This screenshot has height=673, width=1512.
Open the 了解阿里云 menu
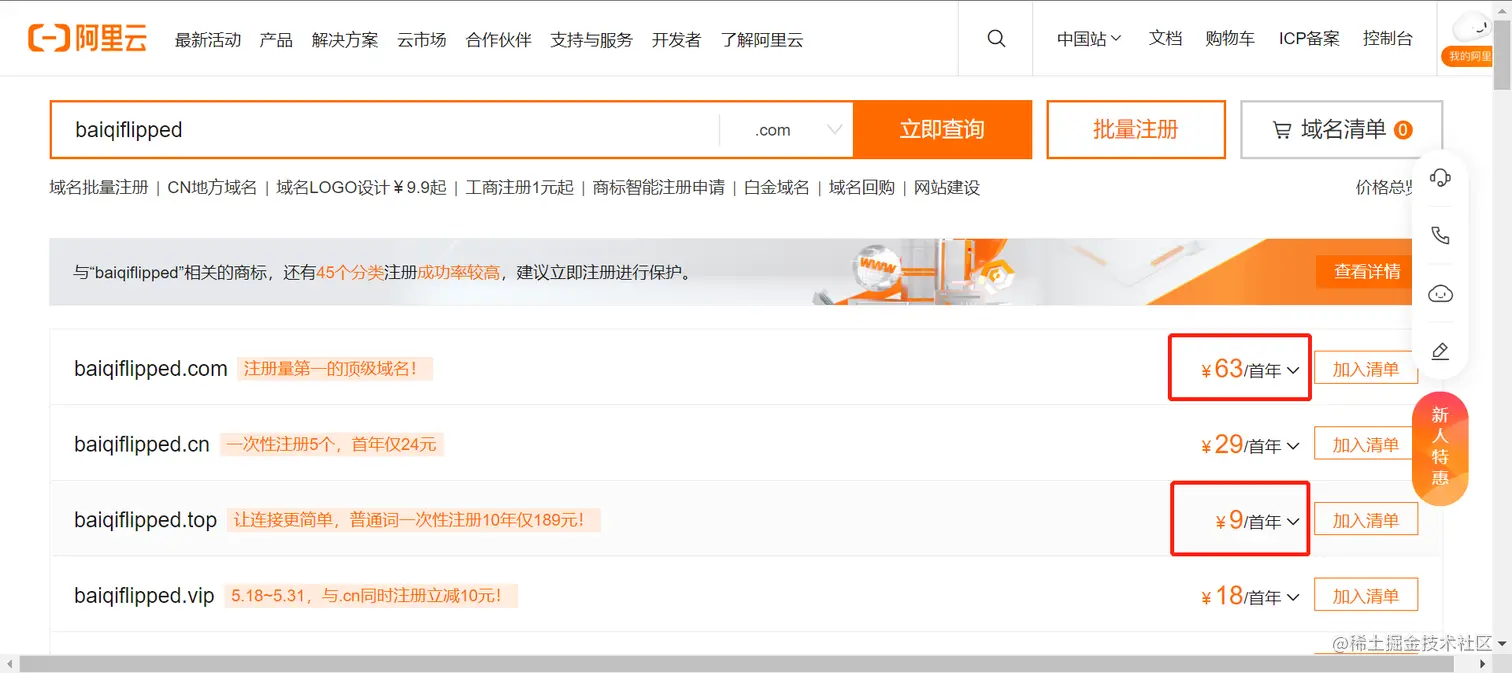[761, 40]
